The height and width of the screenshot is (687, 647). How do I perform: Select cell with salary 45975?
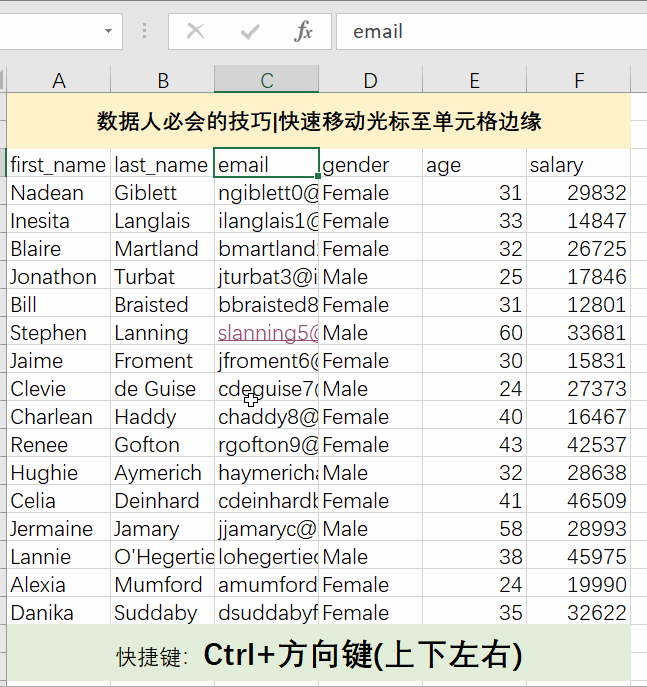coord(579,556)
